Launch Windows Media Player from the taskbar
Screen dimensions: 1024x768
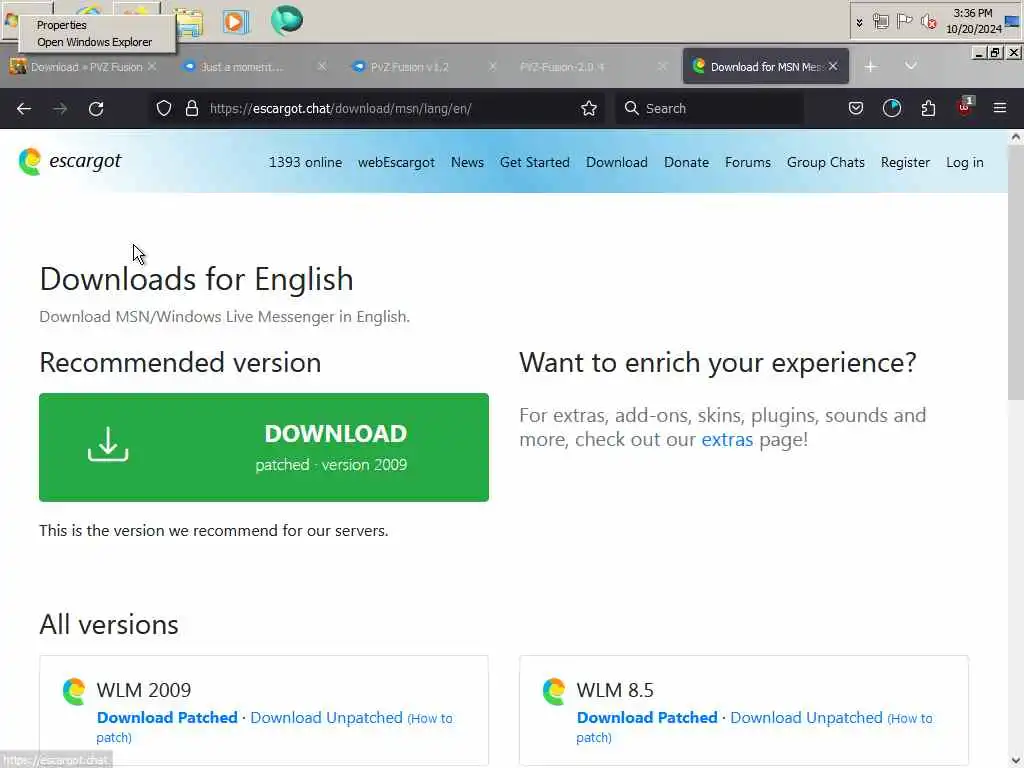[x=236, y=22]
